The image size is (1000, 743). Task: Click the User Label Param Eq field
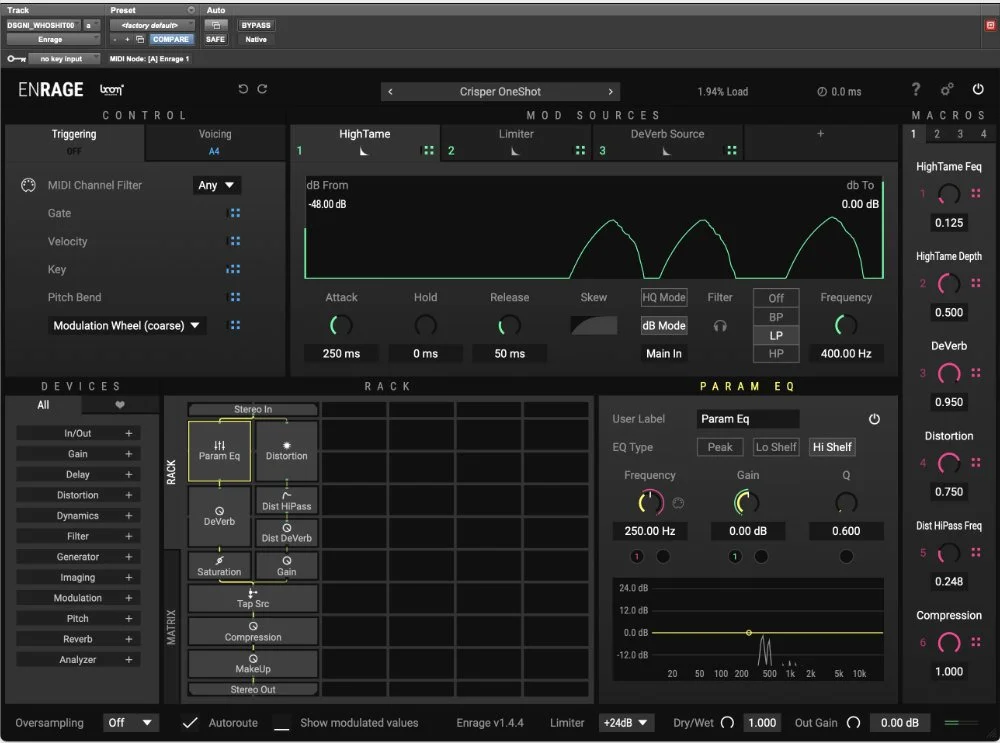[747, 419]
